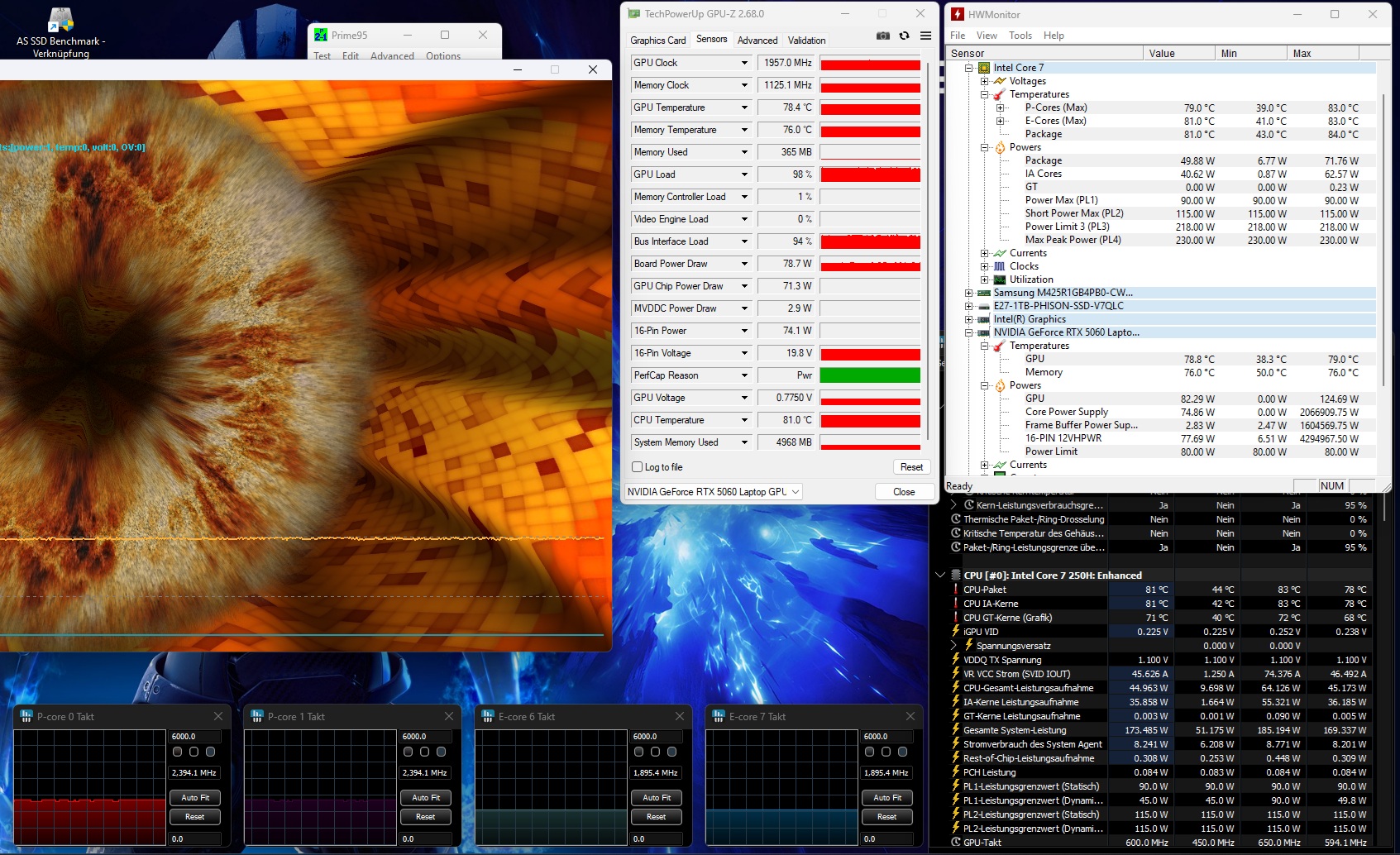Click Auto Fit in P-core 1 Takt
This screenshot has height=855, width=1400.
click(426, 798)
